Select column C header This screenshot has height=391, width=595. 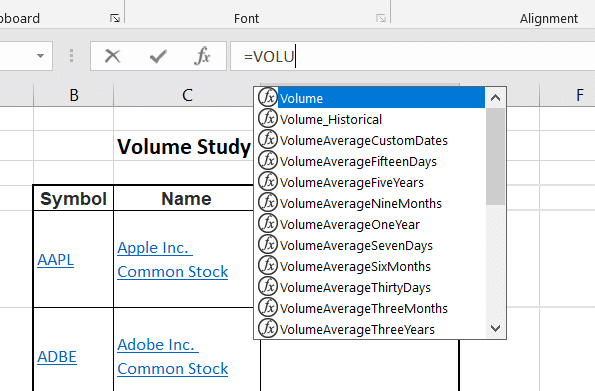(187, 95)
